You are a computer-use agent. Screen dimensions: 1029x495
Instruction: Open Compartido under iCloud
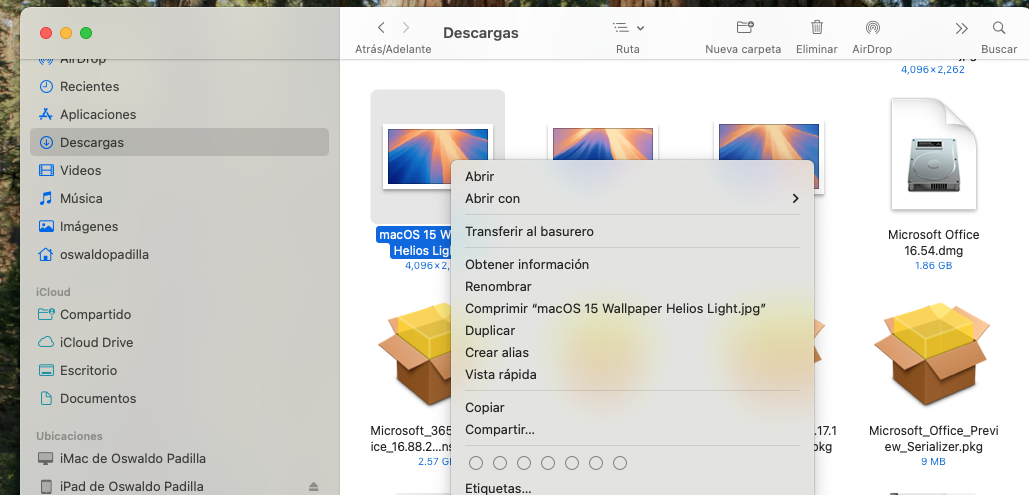click(179, 314)
